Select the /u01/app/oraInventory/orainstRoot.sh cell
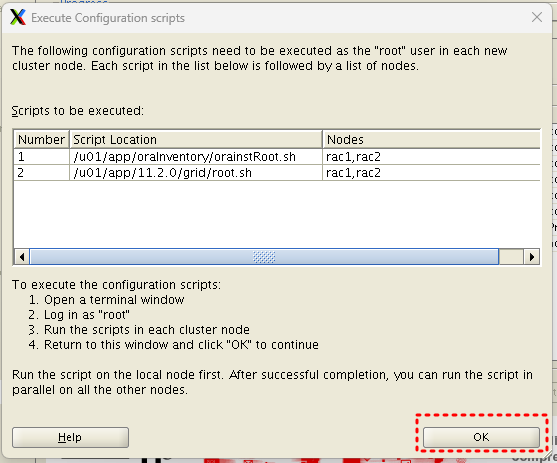The image size is (557, 463). click(x=196, y=157)
